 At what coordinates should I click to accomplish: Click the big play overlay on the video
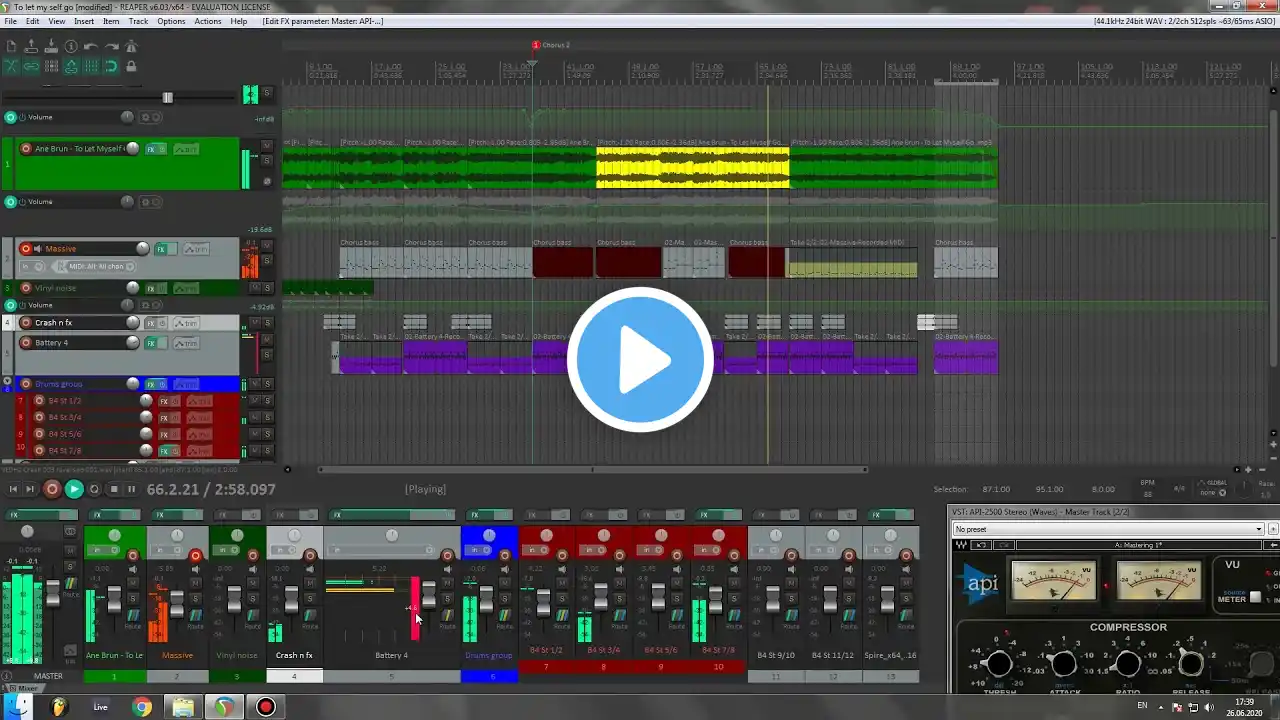click(640, 360)
